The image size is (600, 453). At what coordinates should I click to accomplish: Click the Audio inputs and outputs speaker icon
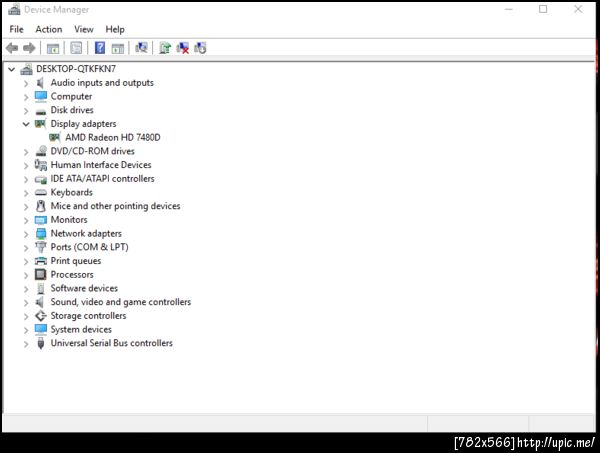point(41,83)
